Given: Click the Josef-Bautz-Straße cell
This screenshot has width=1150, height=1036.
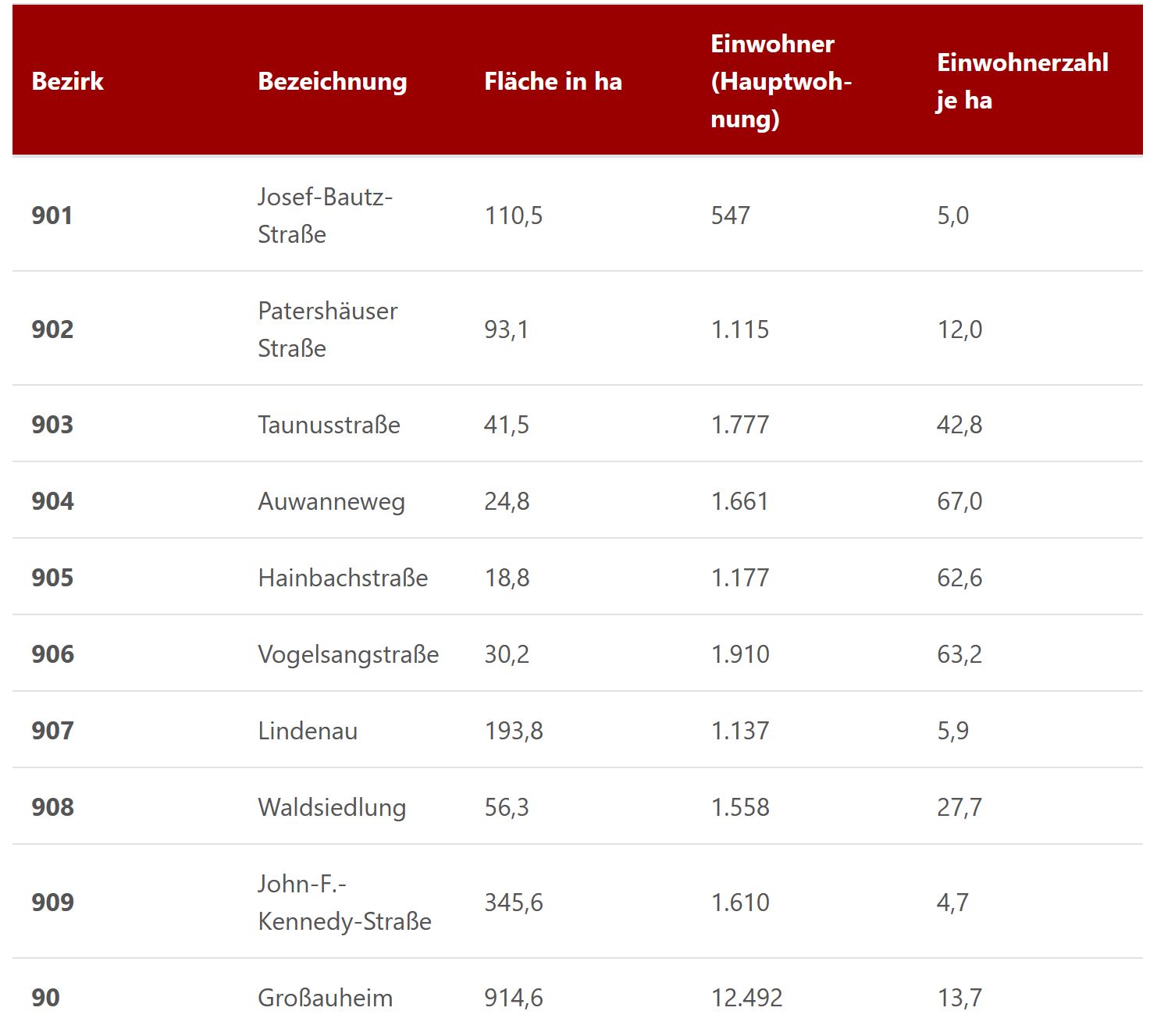Looking at the screenshot, I should [325, 215].
